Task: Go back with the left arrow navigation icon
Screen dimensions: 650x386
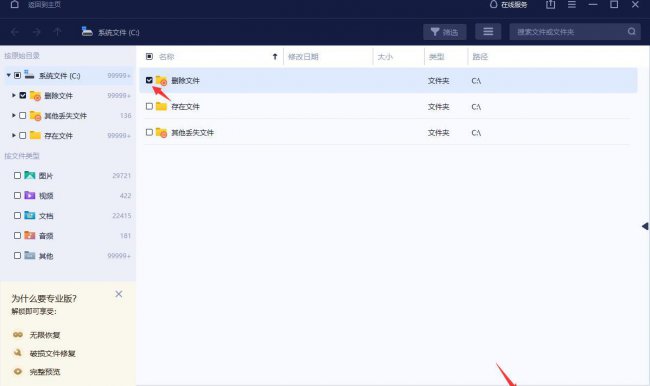Action: coord(15,32)
